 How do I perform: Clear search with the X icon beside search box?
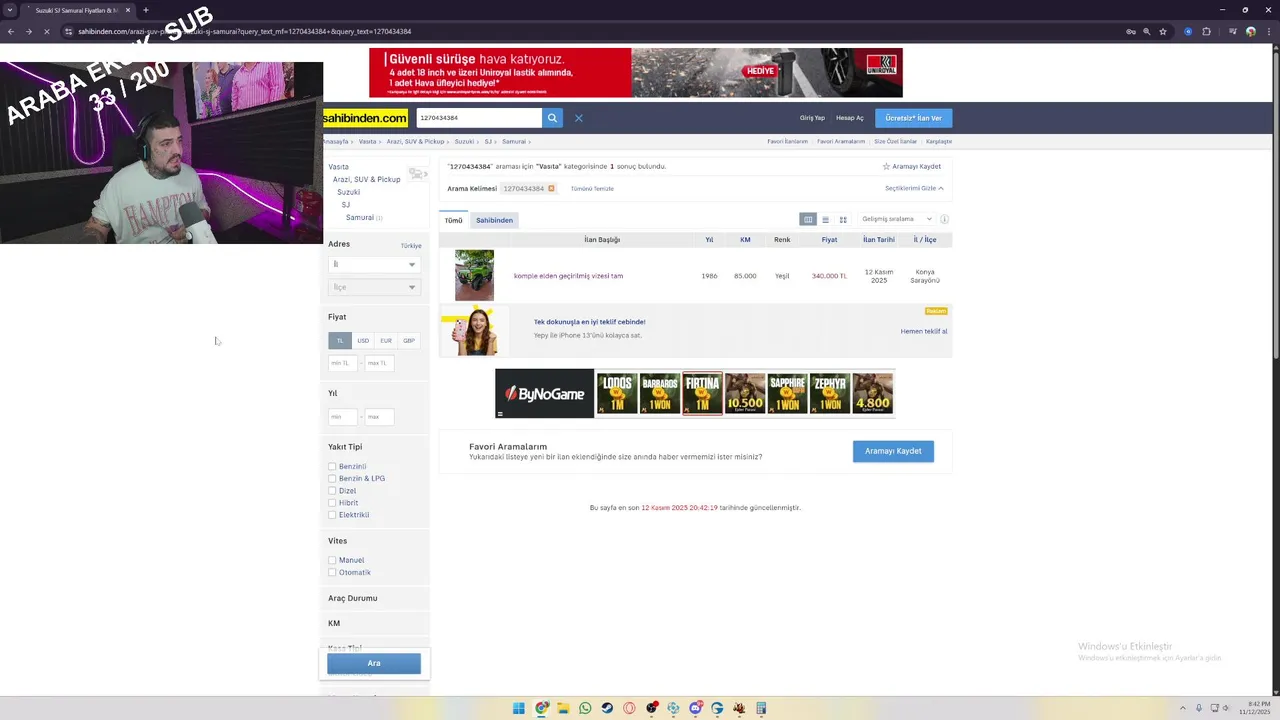point(578,118)
